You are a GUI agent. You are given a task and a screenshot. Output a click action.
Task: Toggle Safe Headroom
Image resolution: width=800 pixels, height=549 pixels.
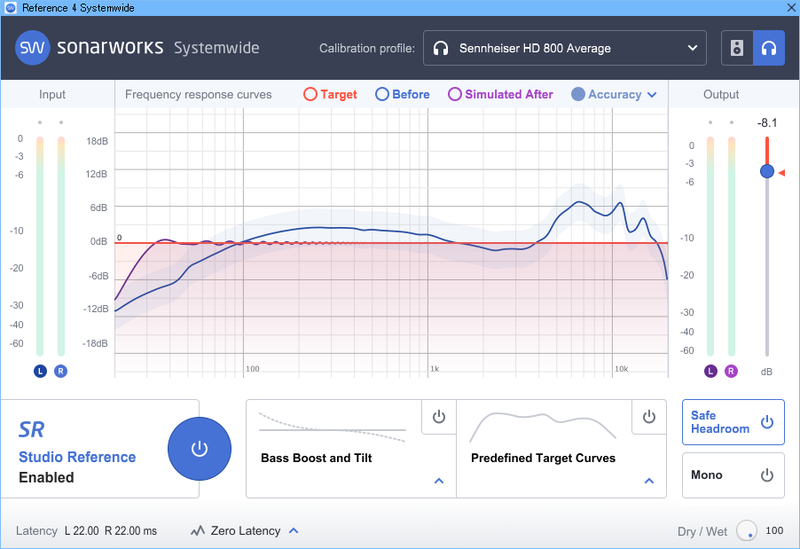tap(733, 422)
